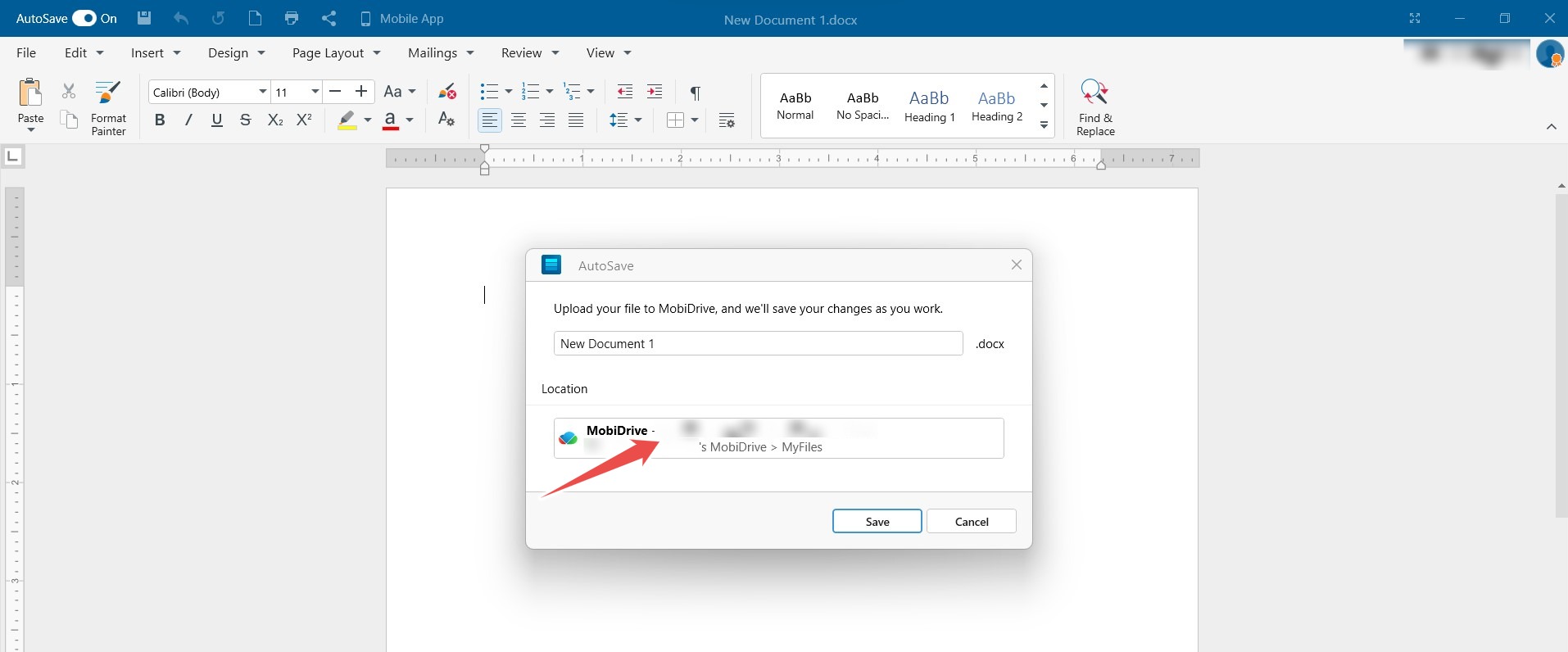Open the Mobile App option

[x=401, y=18]
